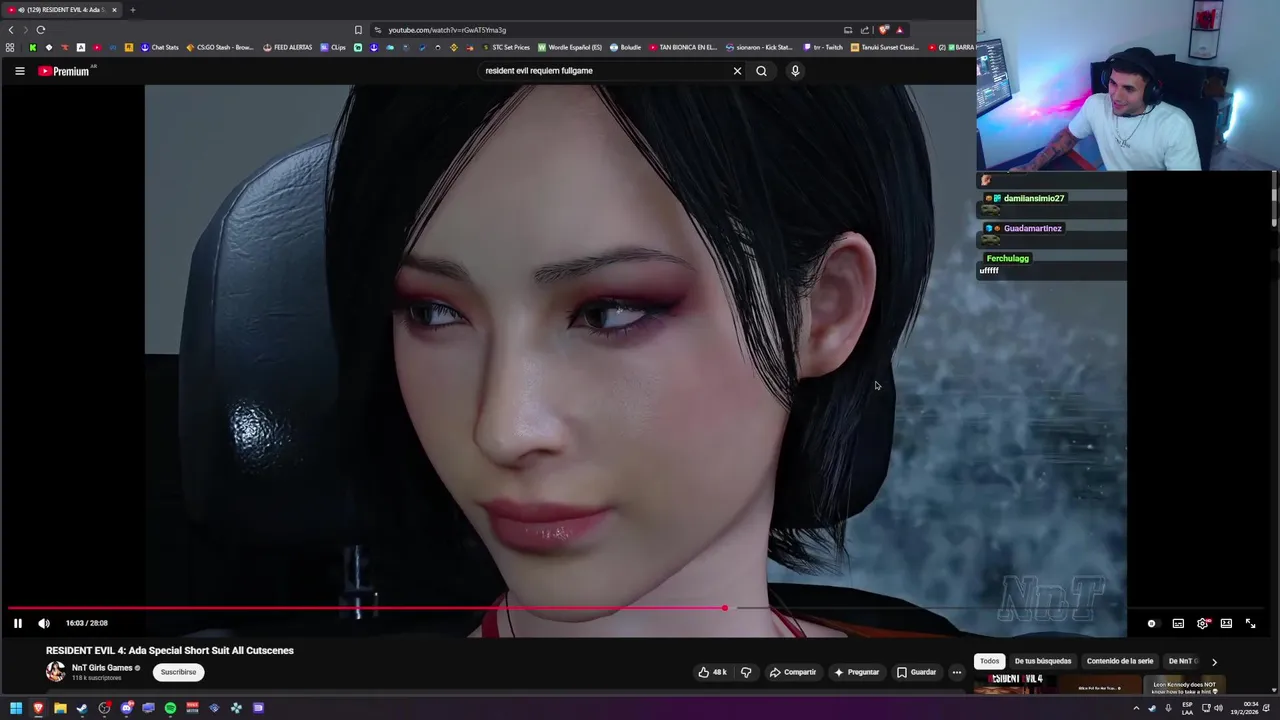This screenshot has width=1280, height=720.
Task: Select the De tus búsquedas chip
Action: (x=1043, y=661)
